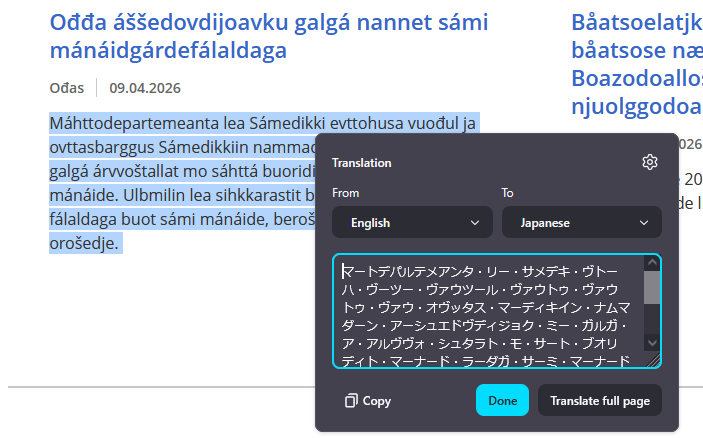This screenshot has height=438, width=703.
Task: Click the "To" label in the popup
Action: 508,193
